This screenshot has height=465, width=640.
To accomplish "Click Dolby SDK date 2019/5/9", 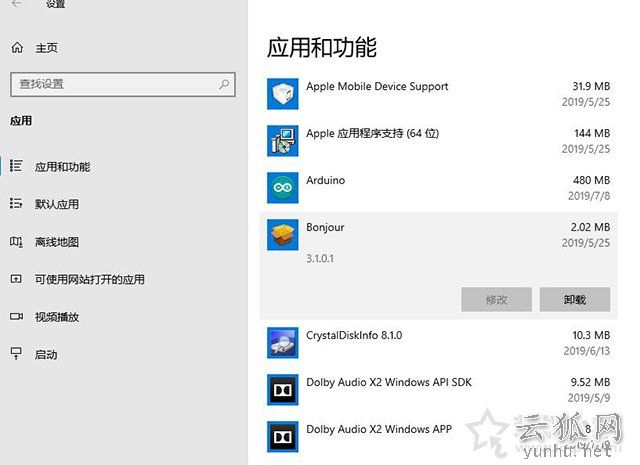I will 589,398.
